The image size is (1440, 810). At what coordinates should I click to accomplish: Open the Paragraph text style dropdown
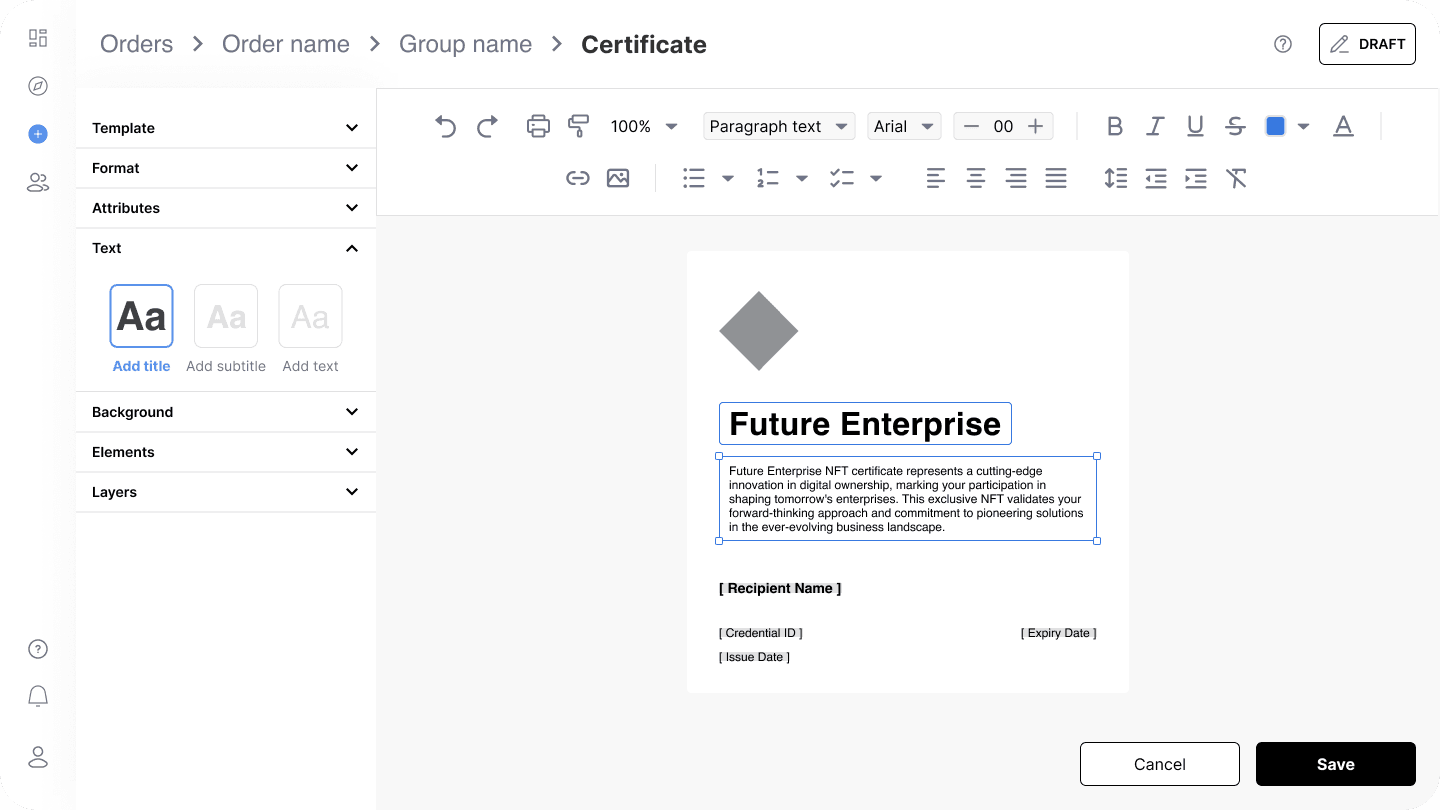779,126
